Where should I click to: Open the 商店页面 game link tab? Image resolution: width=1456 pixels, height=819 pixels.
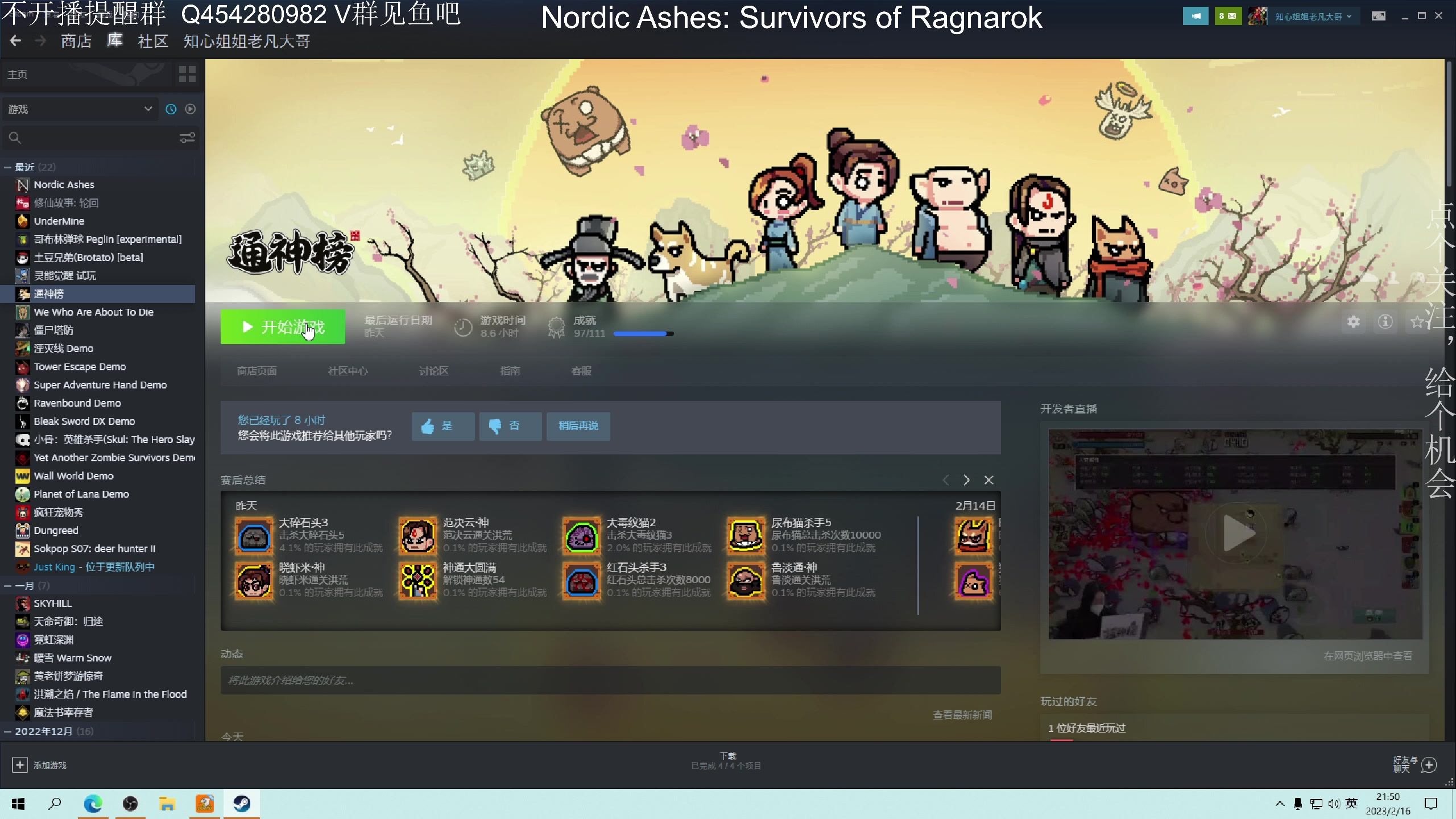pyautogui.click(x=257, y=371)
